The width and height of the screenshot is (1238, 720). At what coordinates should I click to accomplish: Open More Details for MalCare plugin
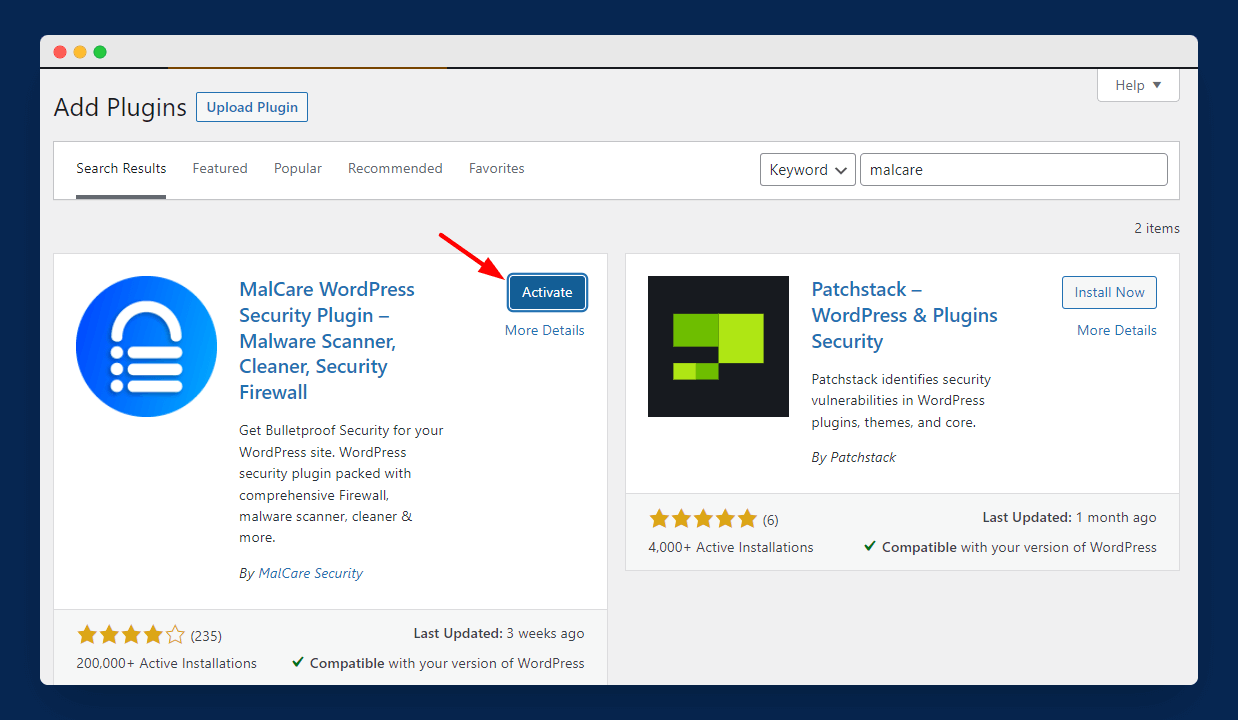(545, 330)
